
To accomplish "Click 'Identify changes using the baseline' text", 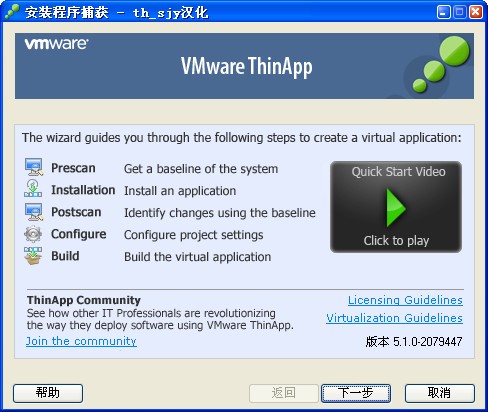I will [220, 213].
